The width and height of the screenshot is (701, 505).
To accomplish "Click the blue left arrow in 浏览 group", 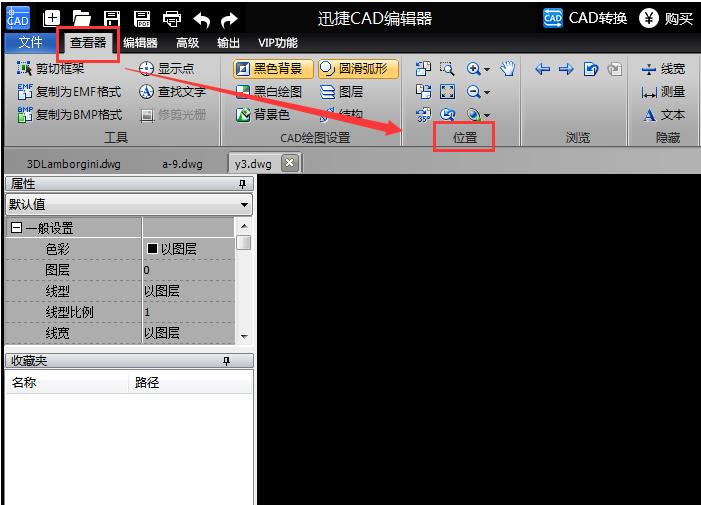I will coord(542,69).
